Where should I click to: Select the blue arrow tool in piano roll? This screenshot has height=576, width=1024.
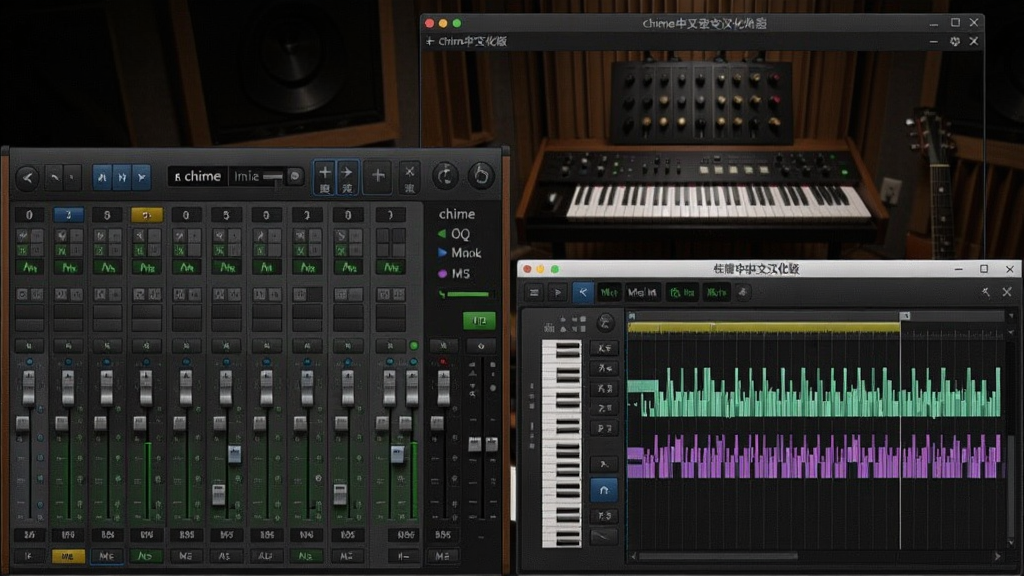point(583,293)
